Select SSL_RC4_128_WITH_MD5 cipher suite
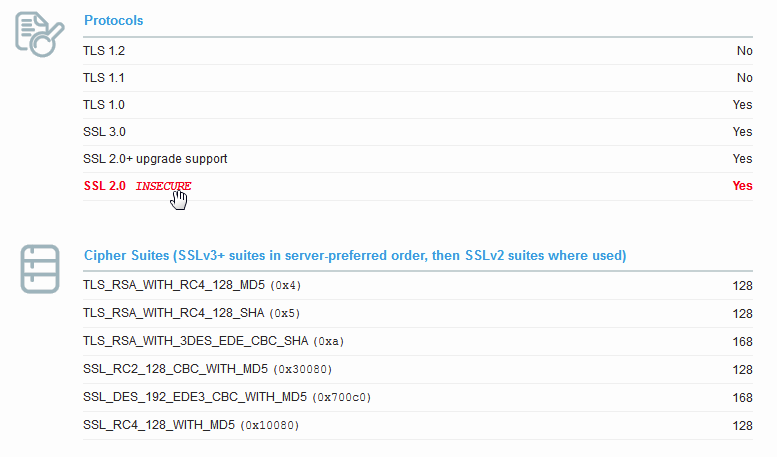777x457 pixels. (x=191, y=425)
